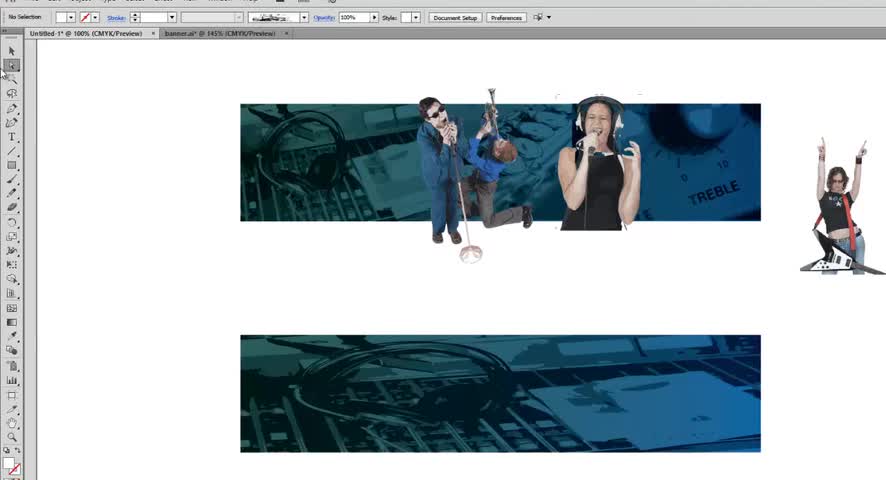Click the Preferences button
The image size is (886, 480).
click(x=506, y=18)
